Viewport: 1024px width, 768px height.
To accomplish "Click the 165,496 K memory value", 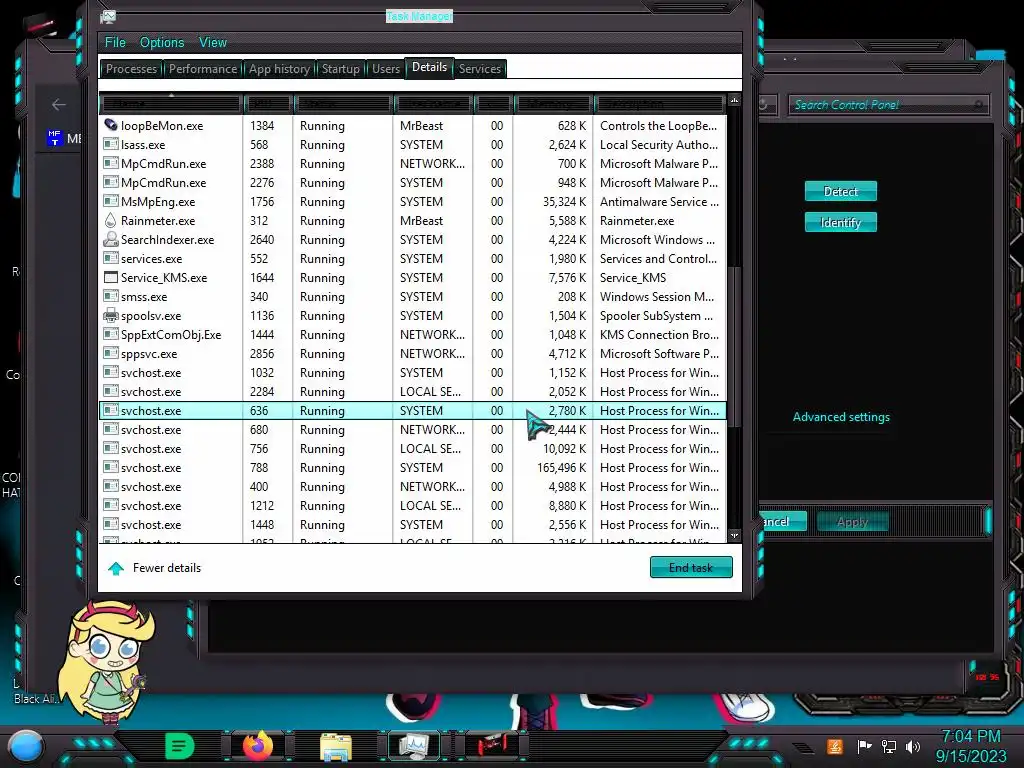I will click(x=561, y=468).
